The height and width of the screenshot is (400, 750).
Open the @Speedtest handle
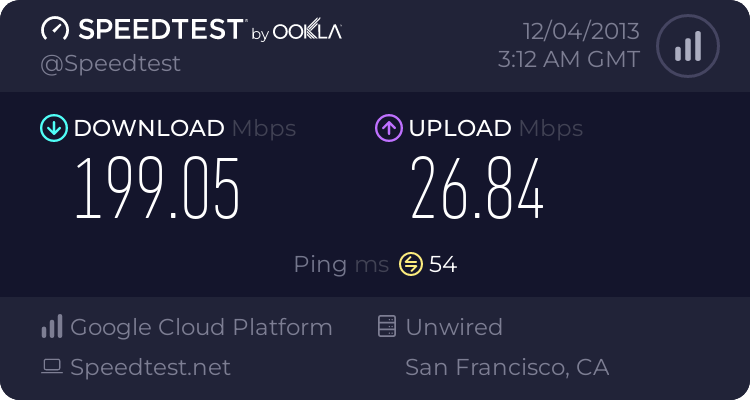click(110, 64)
